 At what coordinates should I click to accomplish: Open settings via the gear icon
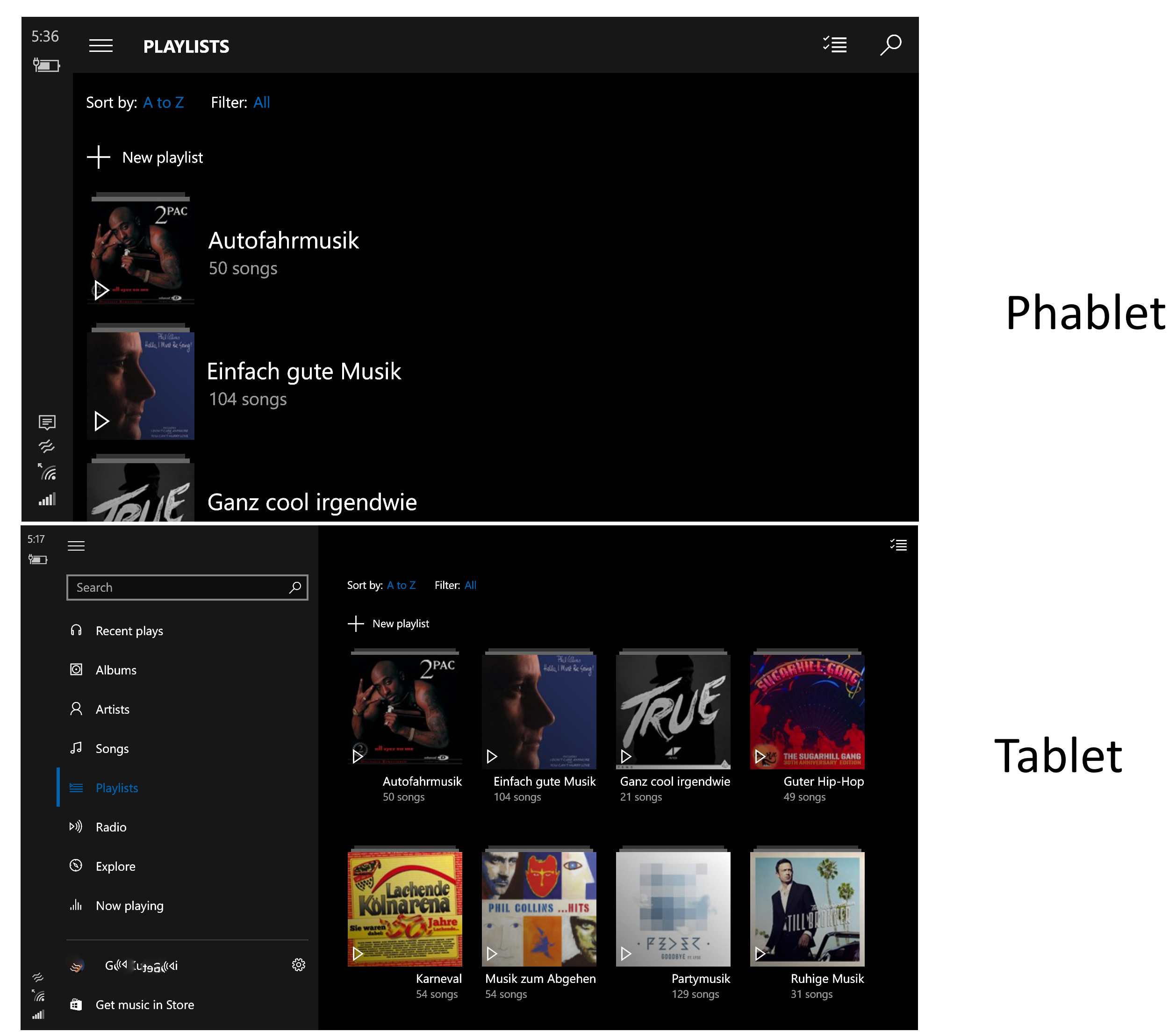coord(299,965)
